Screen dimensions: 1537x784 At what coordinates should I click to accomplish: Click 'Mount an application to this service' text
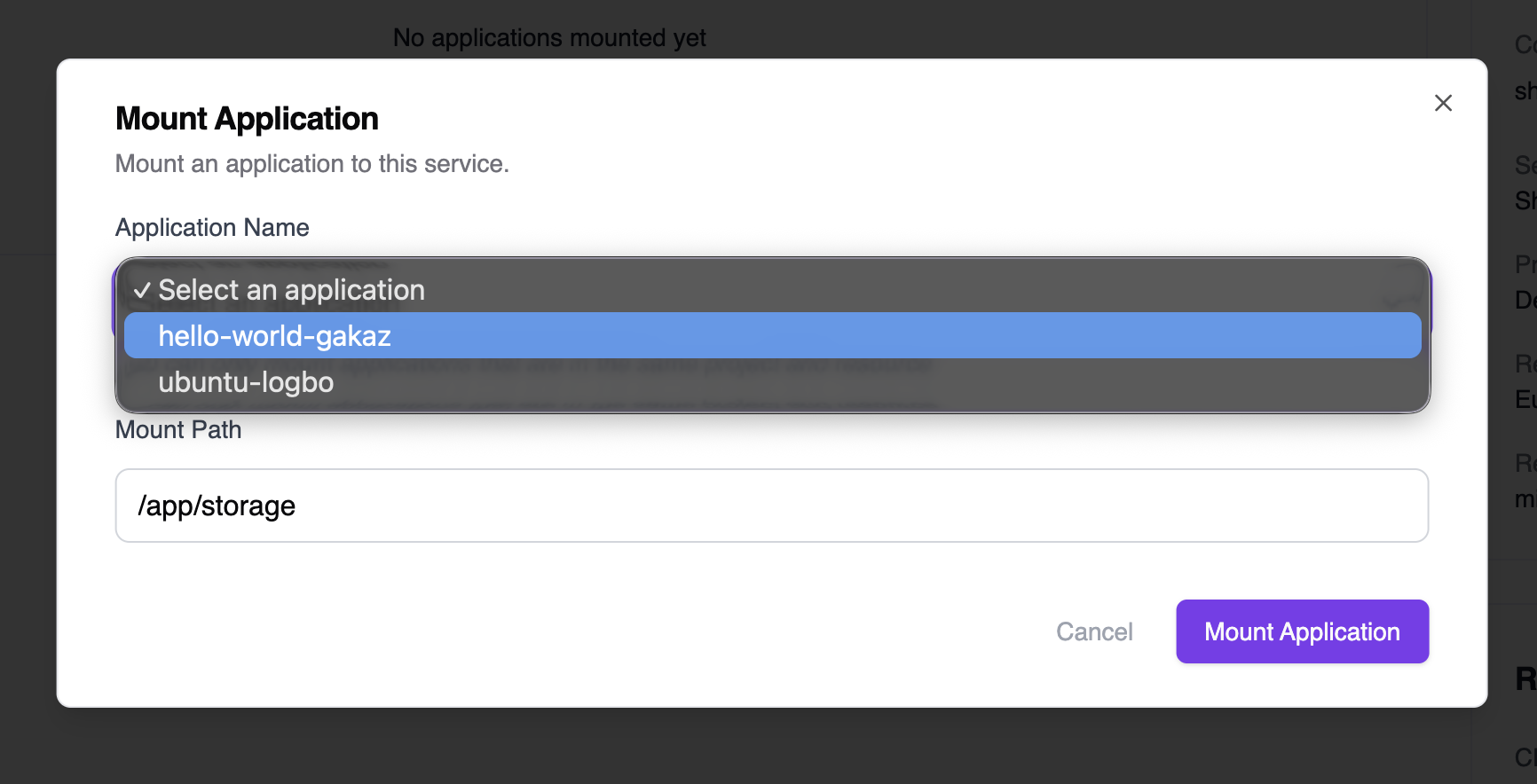tap(311, 164)
